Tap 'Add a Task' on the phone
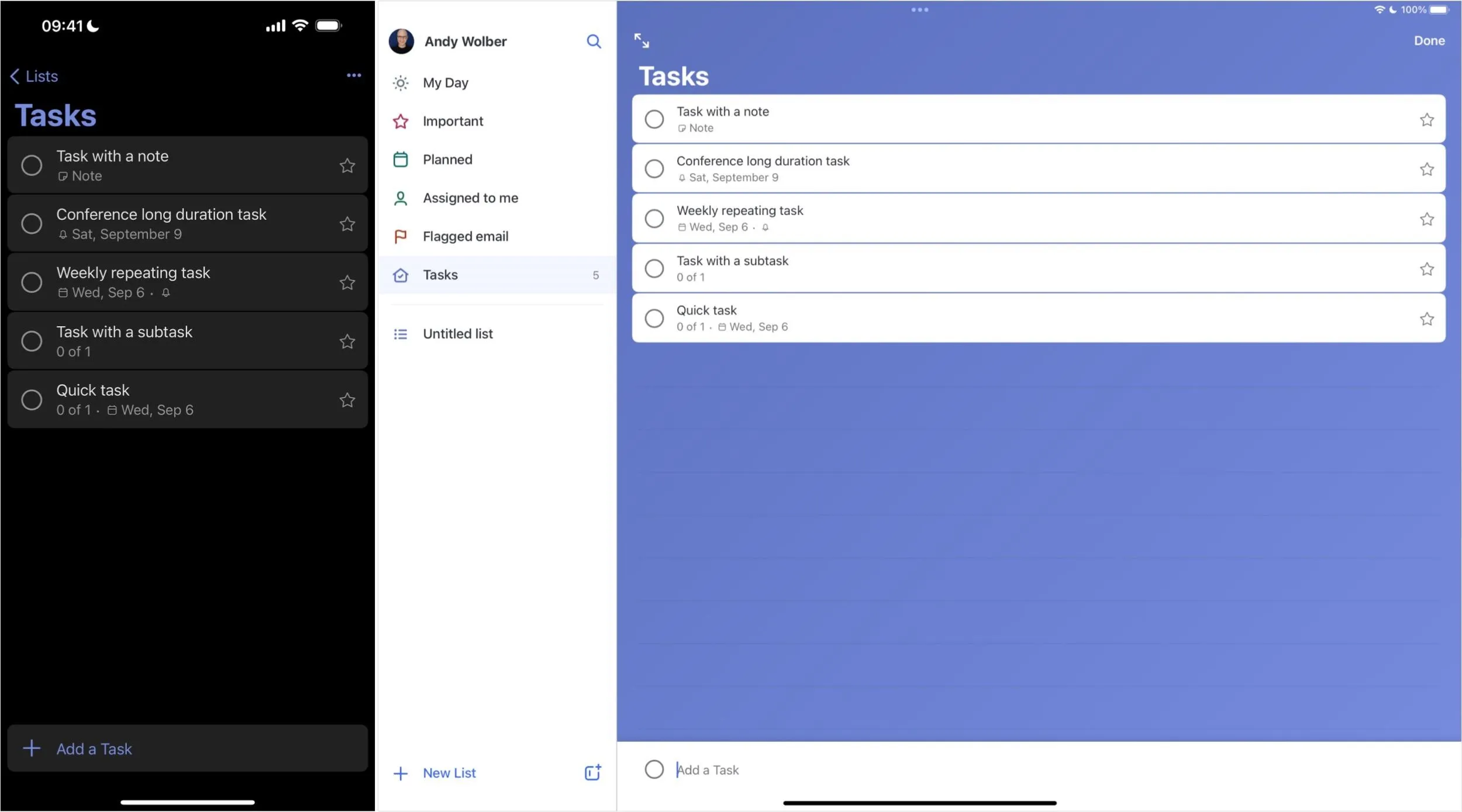Image resolution: width=1462 pixels, height=812 pixels. tap(187, 749)
